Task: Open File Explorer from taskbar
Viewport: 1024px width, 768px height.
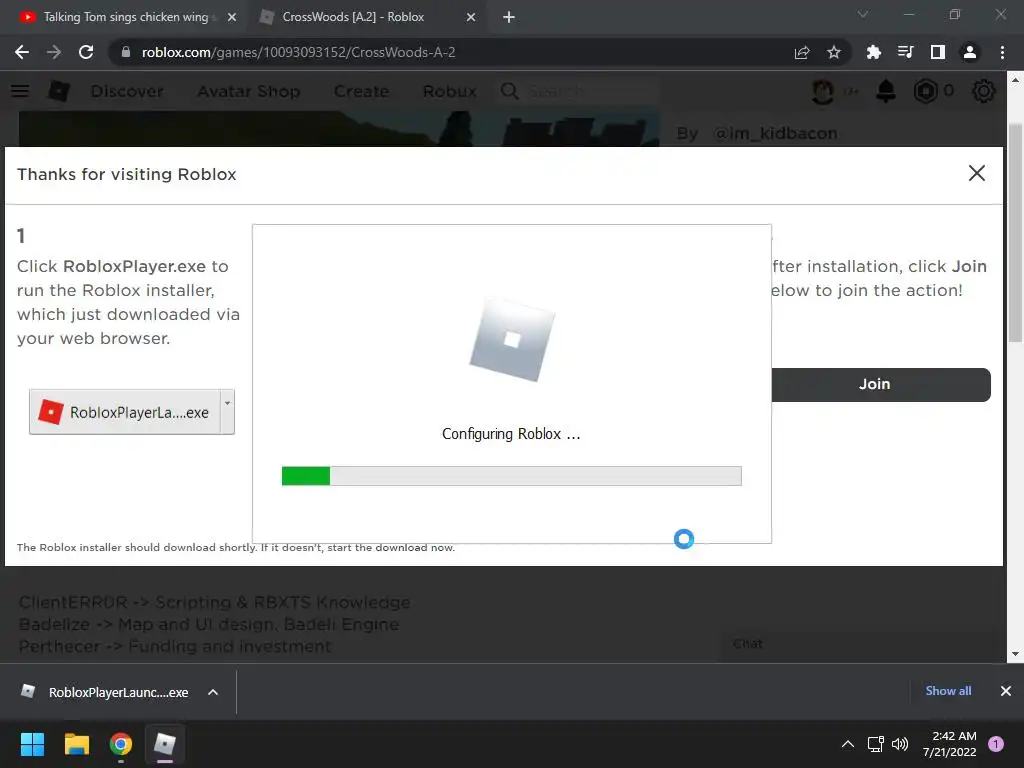Action: pos(76,744)
